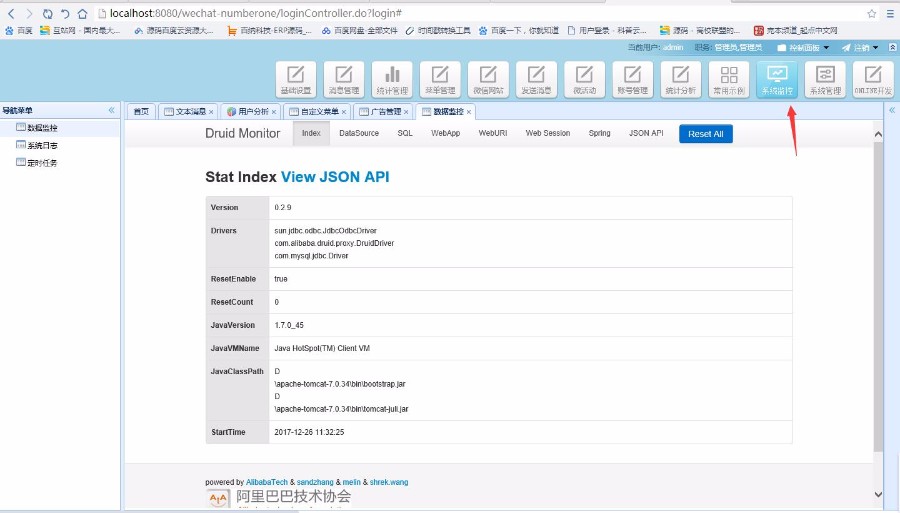
Task: Open 基础设置 toolbar module
Action: [296, 79]
